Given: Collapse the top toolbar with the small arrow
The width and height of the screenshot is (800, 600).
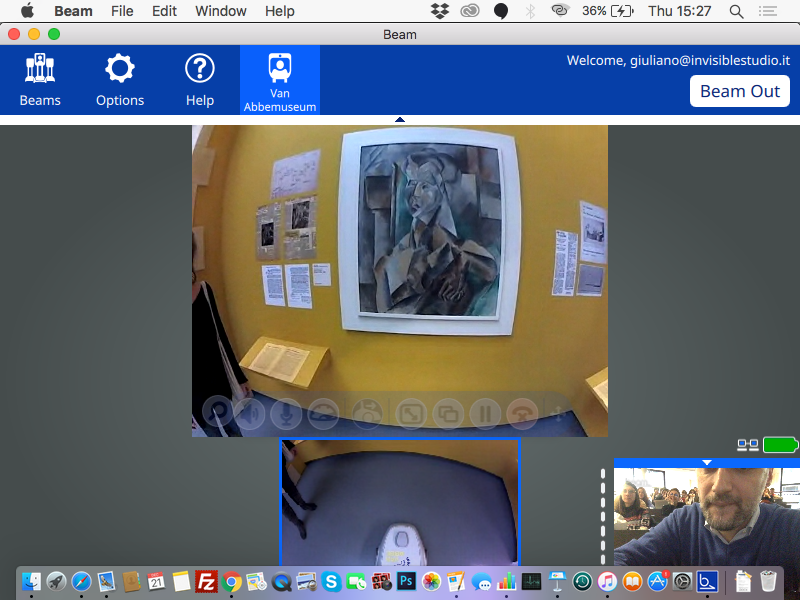Looking at the screenshot, I should tap(400, 119).
